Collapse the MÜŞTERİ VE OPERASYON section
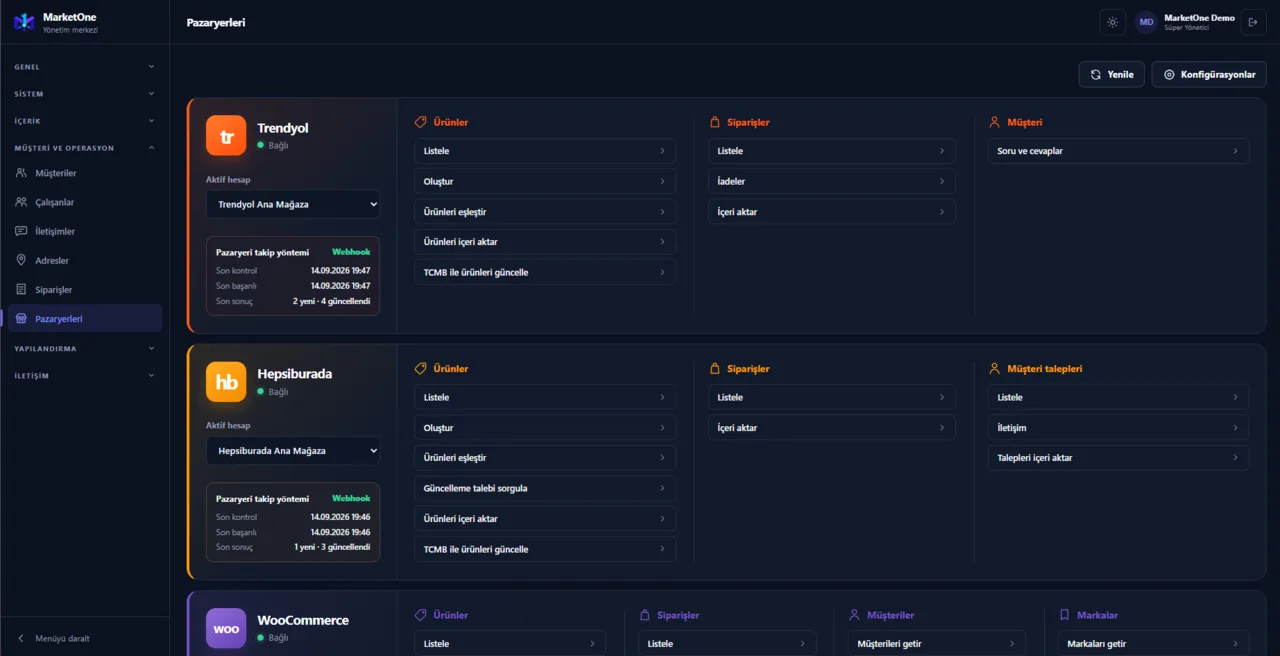The width and height of the screenshot is (1280, 656). [85, 148]
